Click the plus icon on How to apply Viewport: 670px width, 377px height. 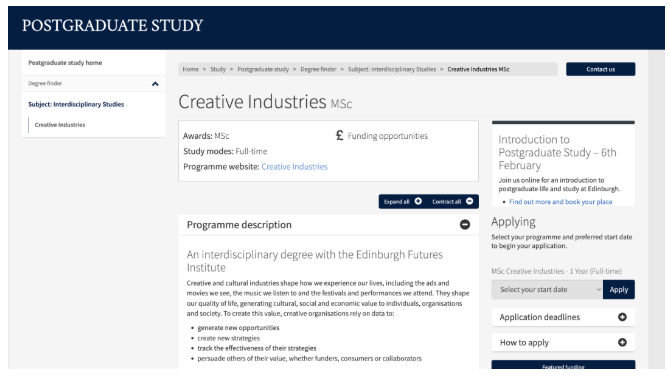pos(622,342)
